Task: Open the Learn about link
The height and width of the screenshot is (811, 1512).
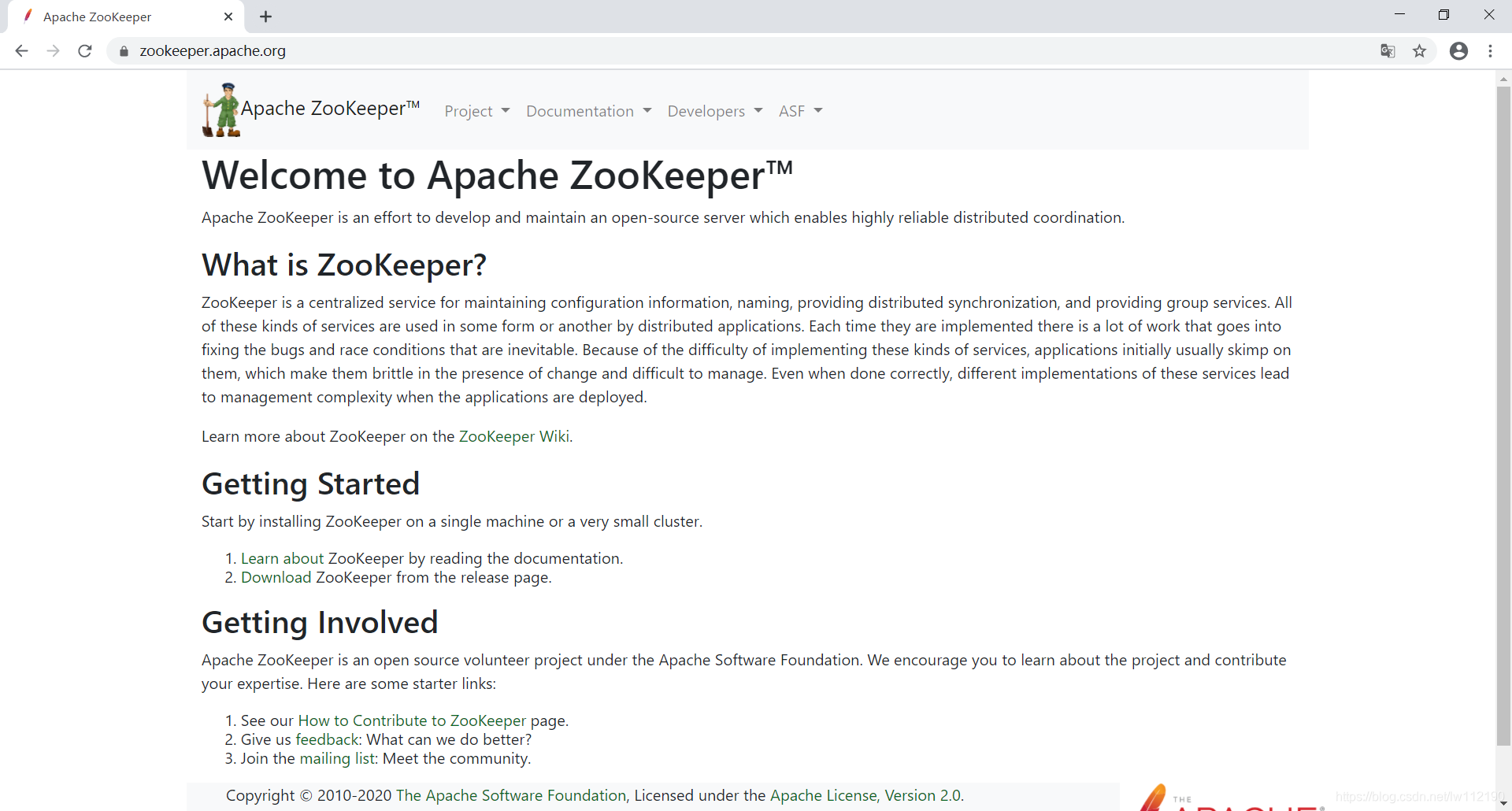Action: point(283,558)
